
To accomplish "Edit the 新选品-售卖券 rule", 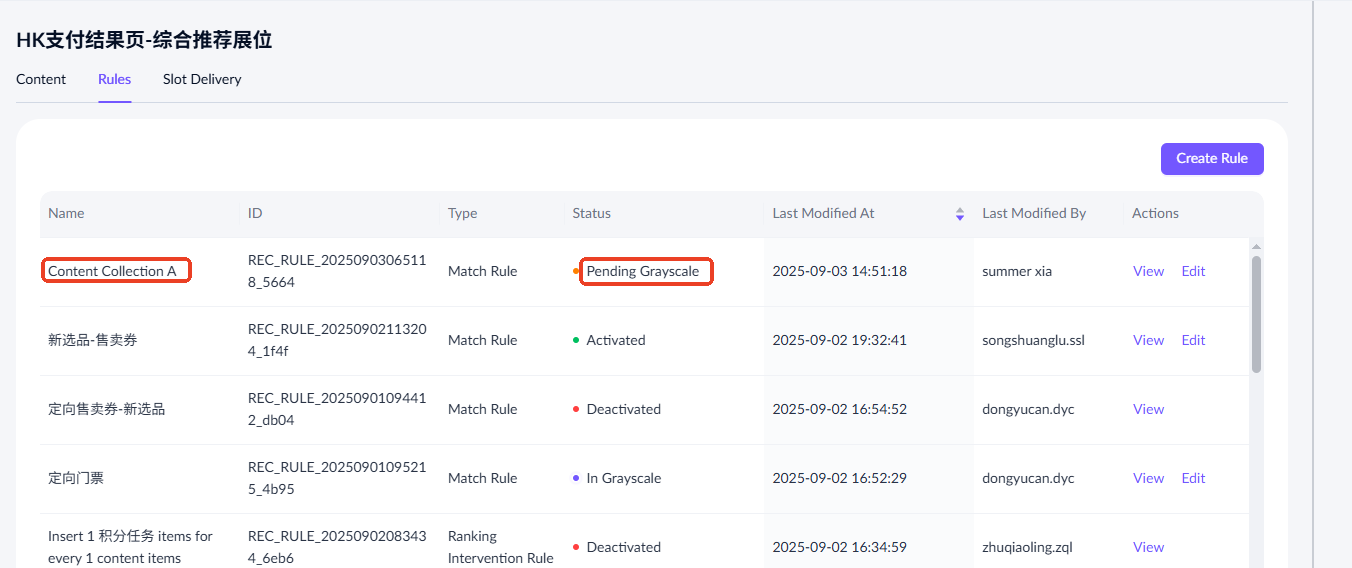I will pyautogui.click(x=1193, y=340).
